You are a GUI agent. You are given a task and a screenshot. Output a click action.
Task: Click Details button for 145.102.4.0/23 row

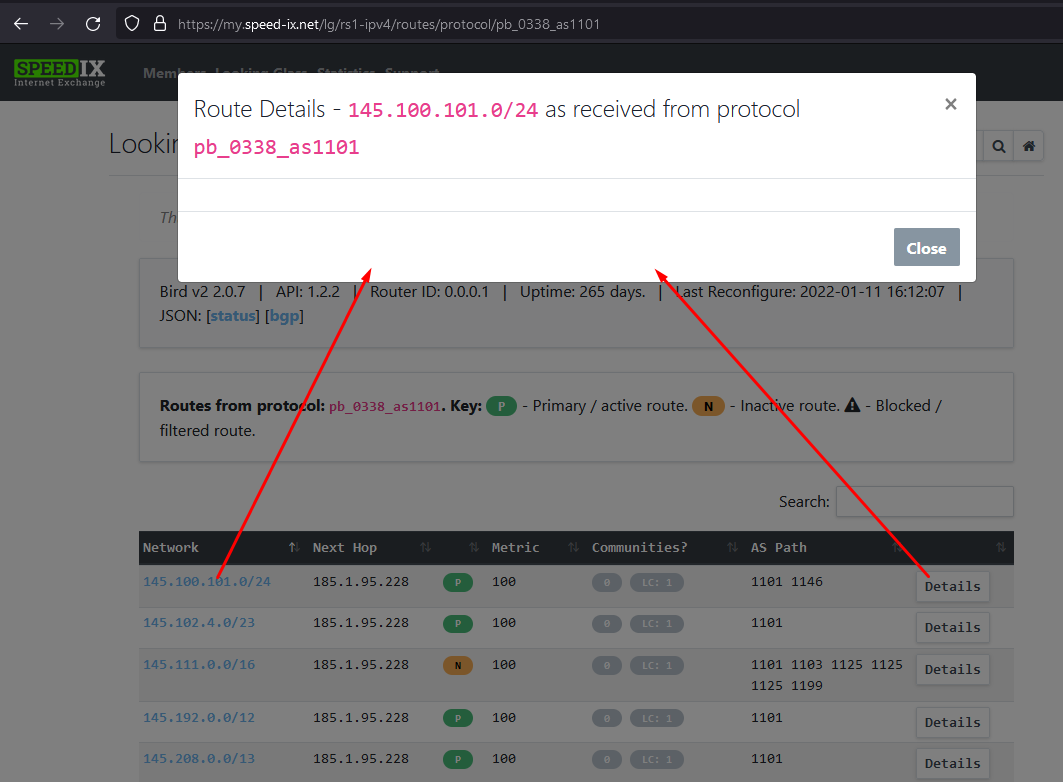[x=952, y=627]
